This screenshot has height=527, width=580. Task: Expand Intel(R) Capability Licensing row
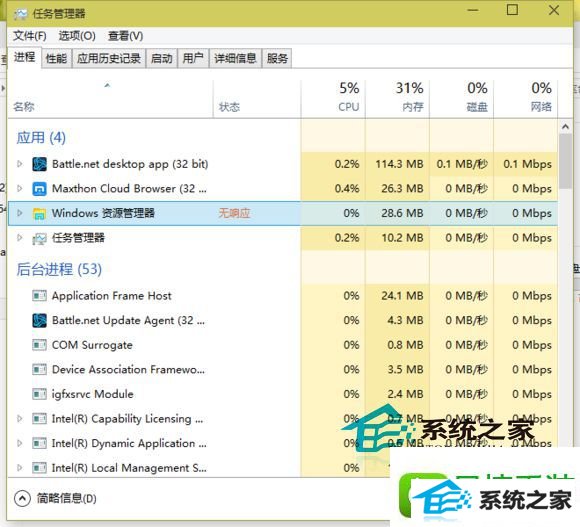click(x=20, y=419)
